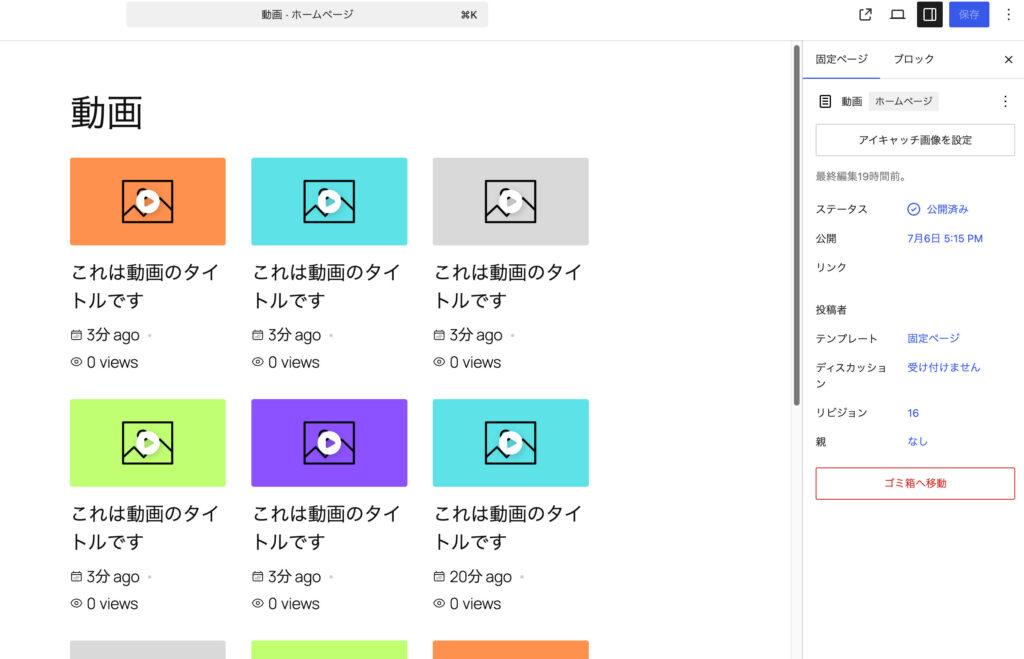Open the editor options three-dots menu
This screenshot has width=1024, height=659.
pyautogui.click(x=1008, y=14)
